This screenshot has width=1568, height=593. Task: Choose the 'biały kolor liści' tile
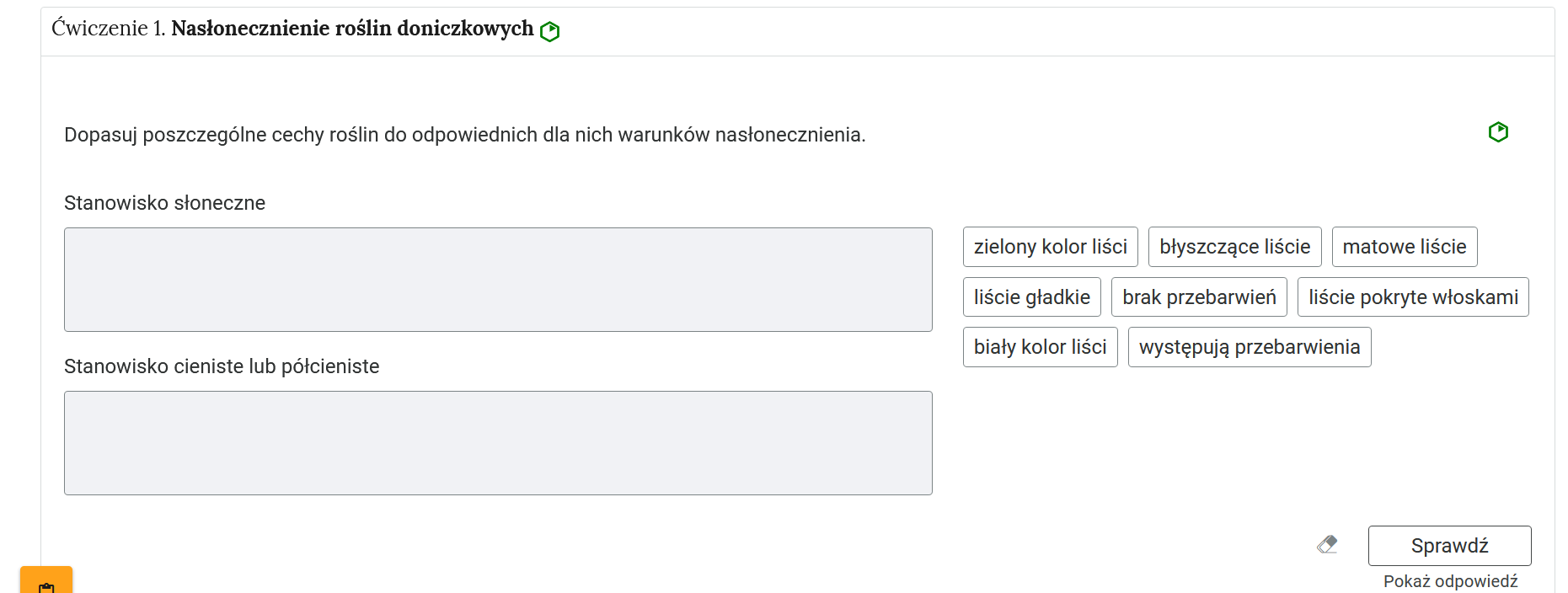[x=1040, y=347]
